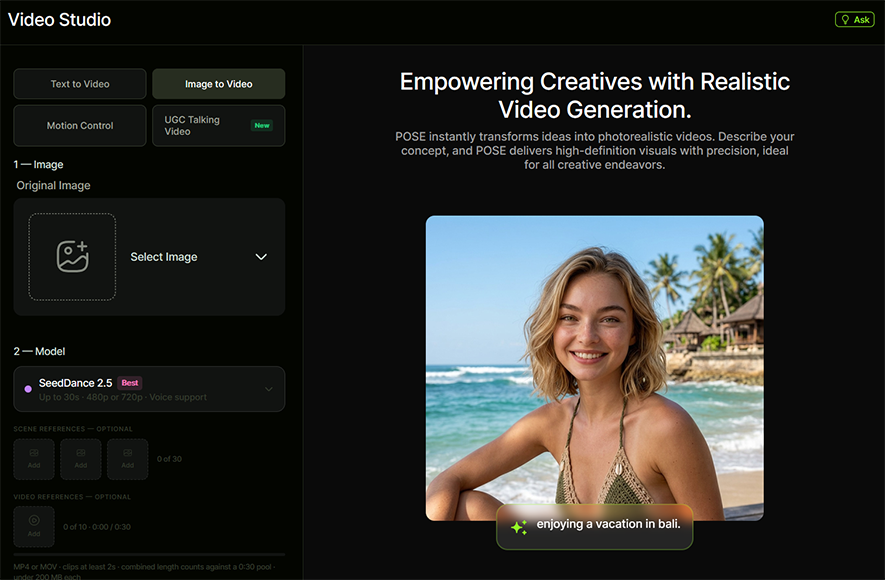Click the Ask button

click(855, 20)
